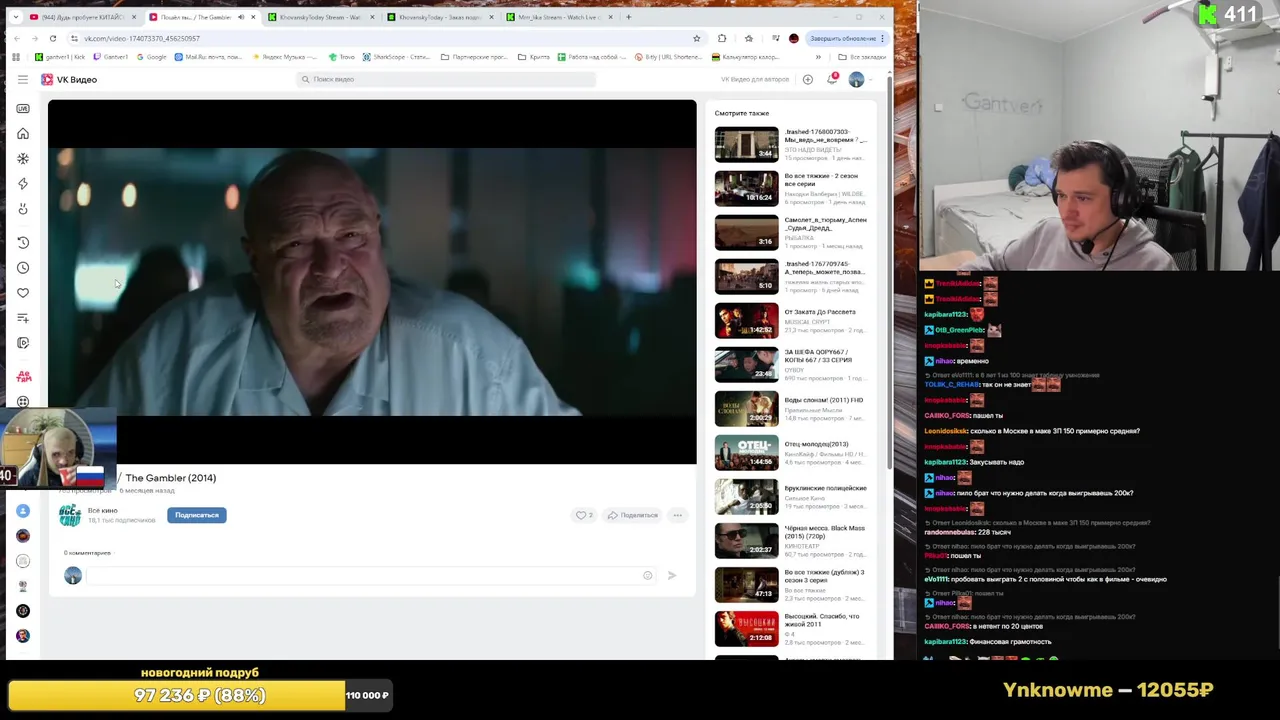Open Воды слонам! (2011) video
Viewport: 1280px width, 720px height.
(790, 409)
